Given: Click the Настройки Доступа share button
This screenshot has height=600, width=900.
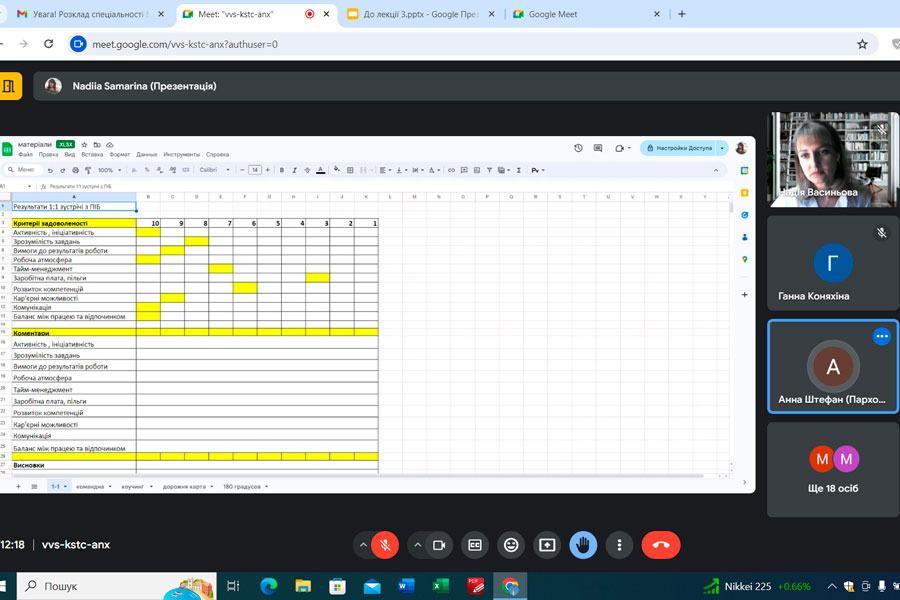Looking at the screenshot, I should click(680, 148).
